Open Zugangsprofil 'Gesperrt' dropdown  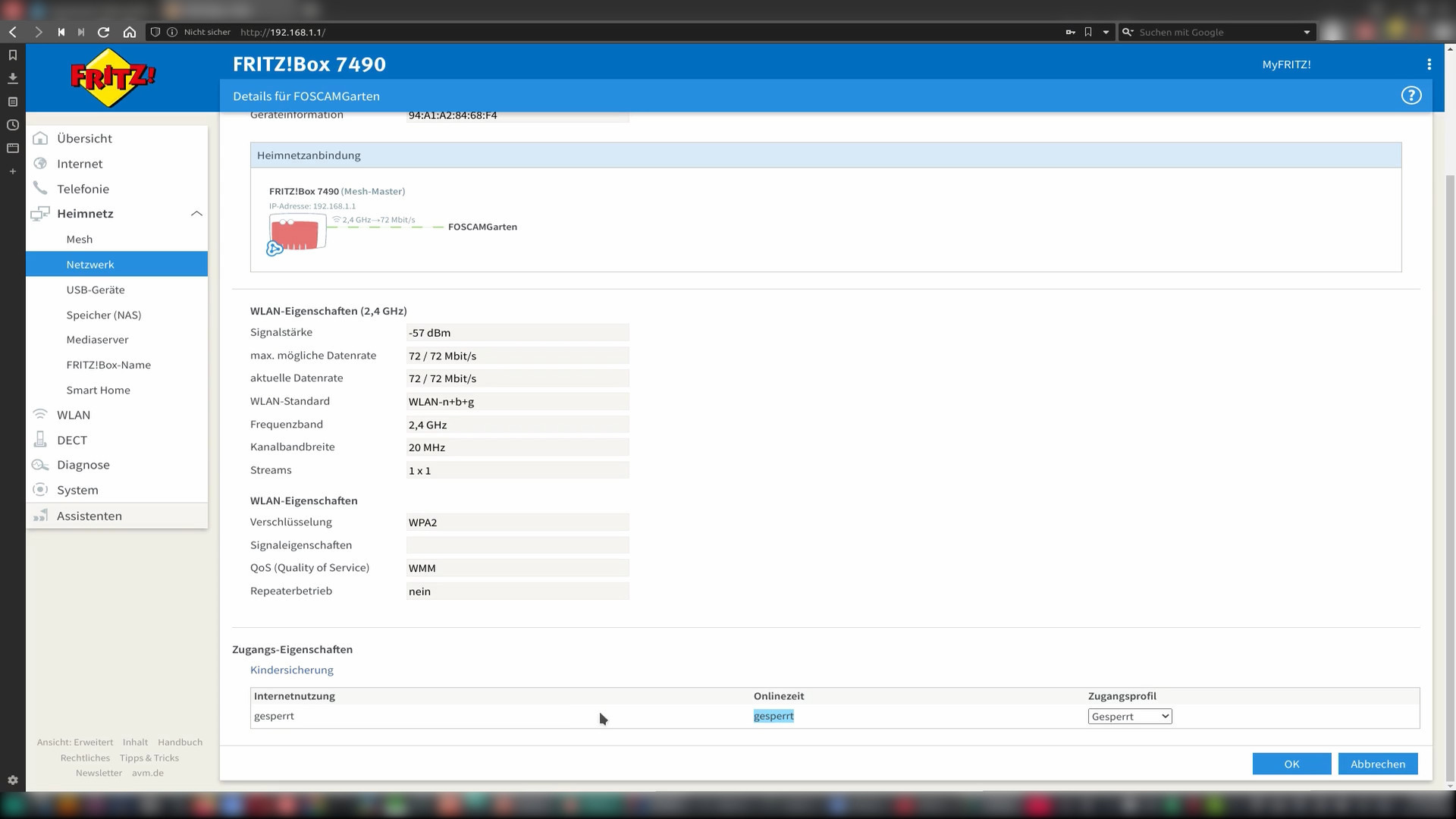tap(1130, 716)
